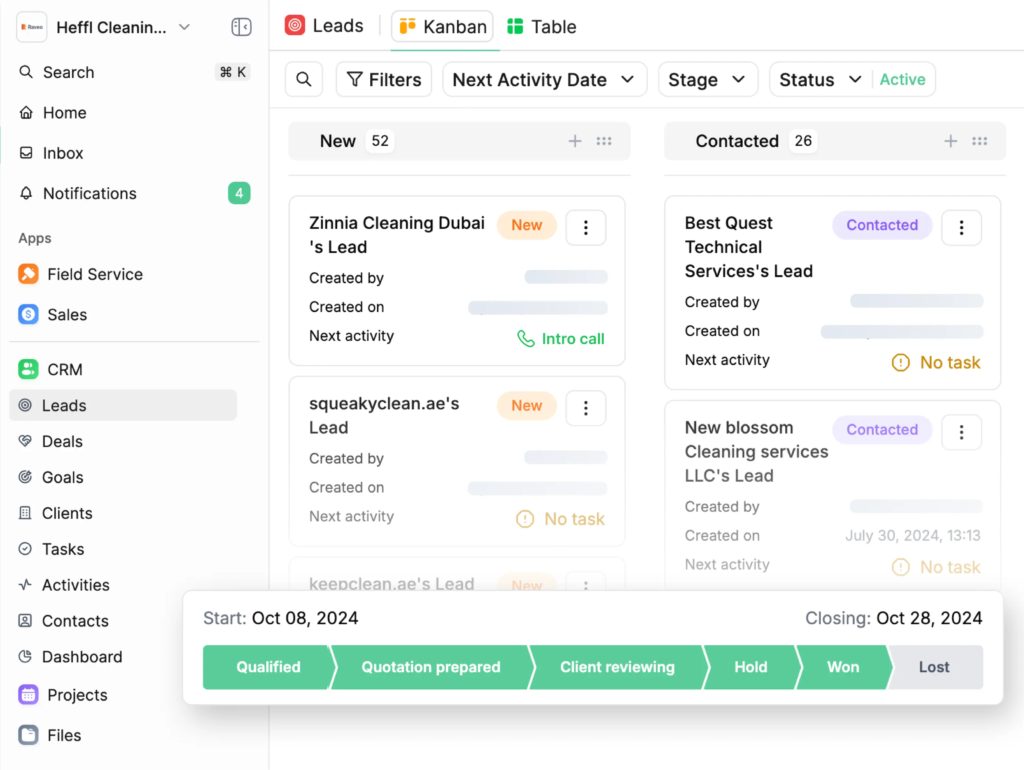Click the magnifier search button in toolbar
Screen dimensions: 1024x770
[304, 80]
